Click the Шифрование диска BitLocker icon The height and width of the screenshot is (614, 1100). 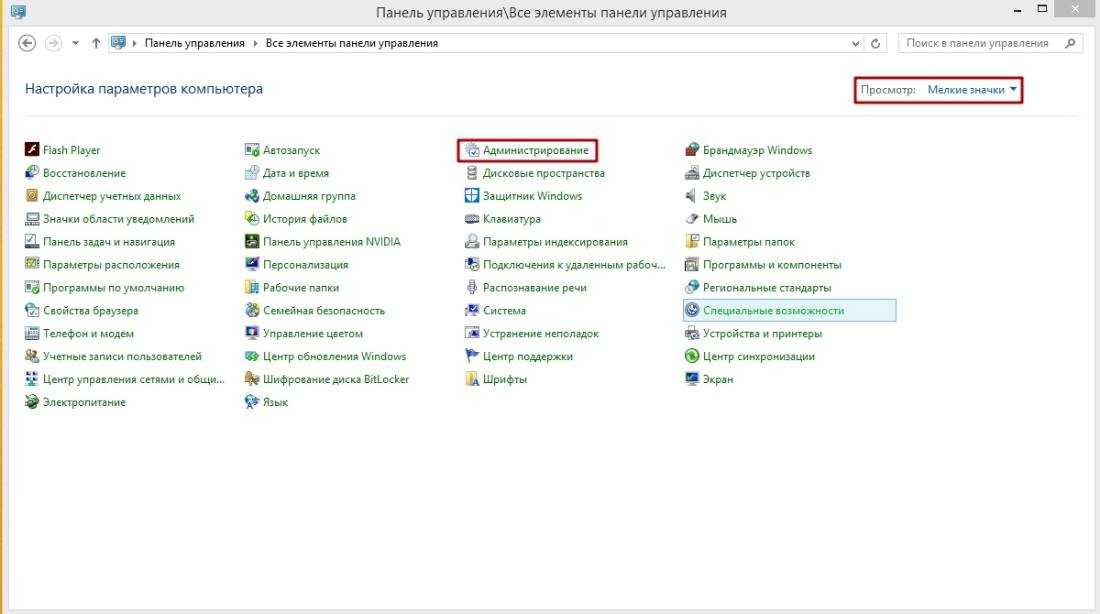[252, 379]
